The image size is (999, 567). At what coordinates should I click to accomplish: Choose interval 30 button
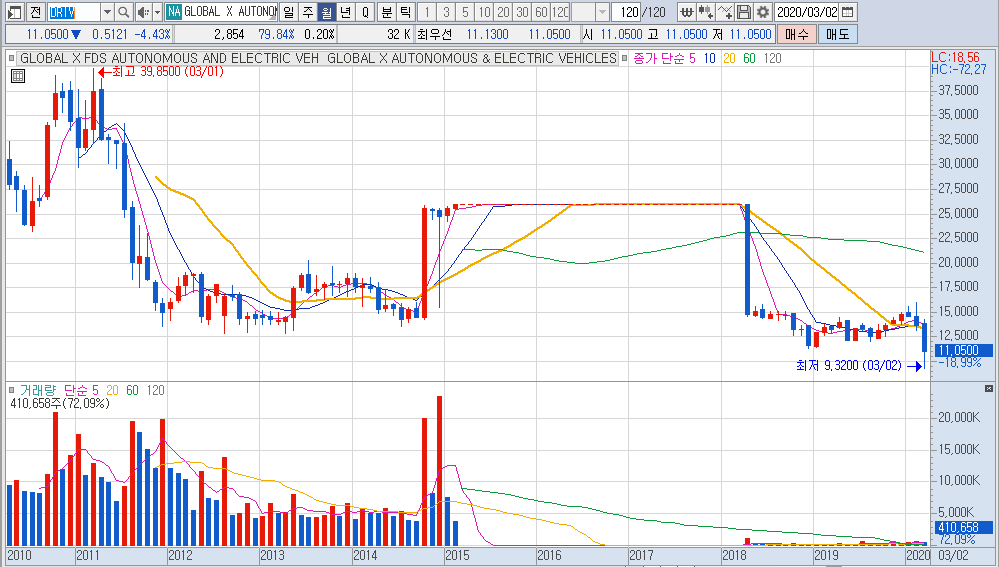coord(522,11)
